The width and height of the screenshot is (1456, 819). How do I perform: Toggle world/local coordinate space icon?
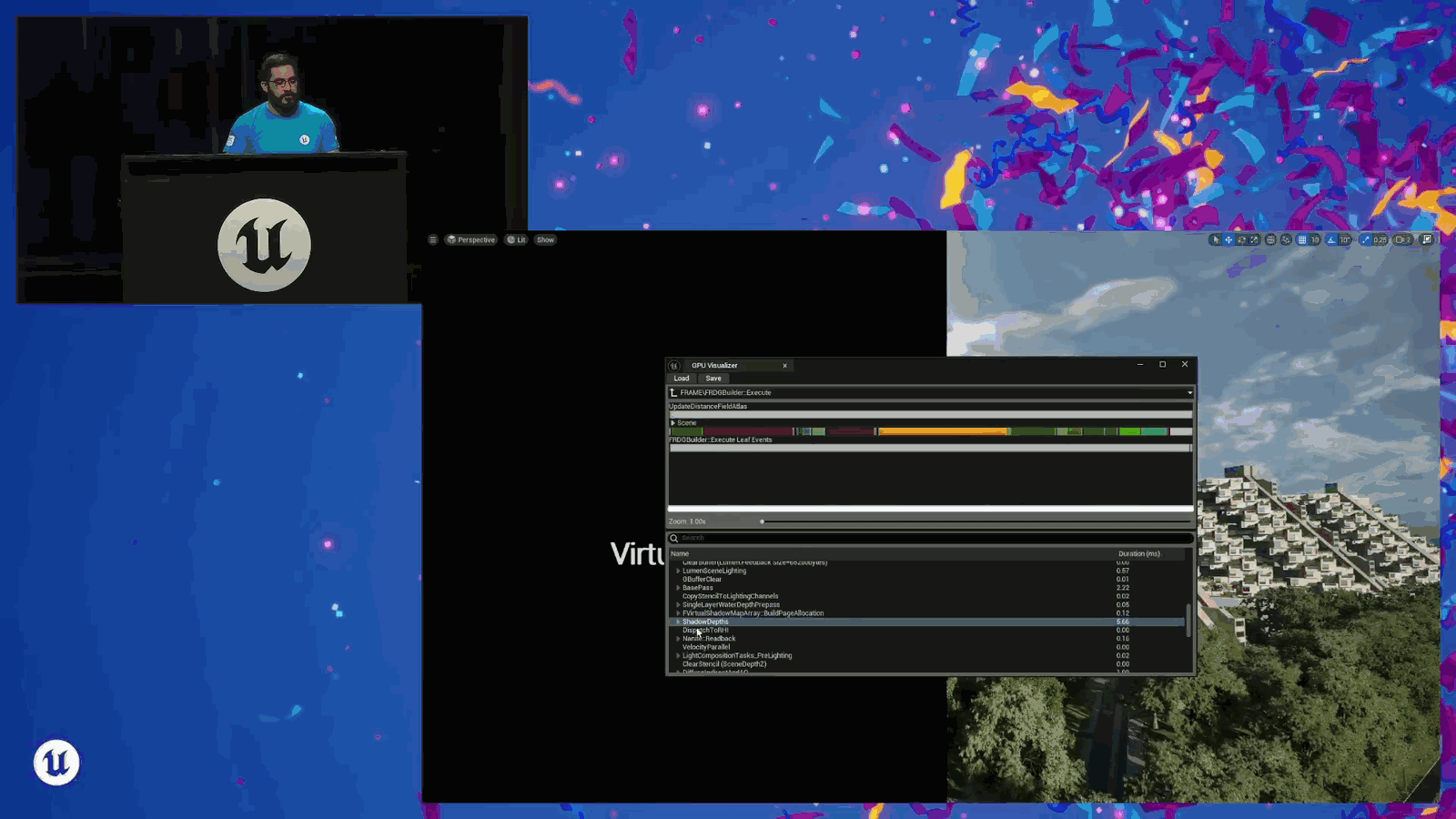(x=1270, y=240)
